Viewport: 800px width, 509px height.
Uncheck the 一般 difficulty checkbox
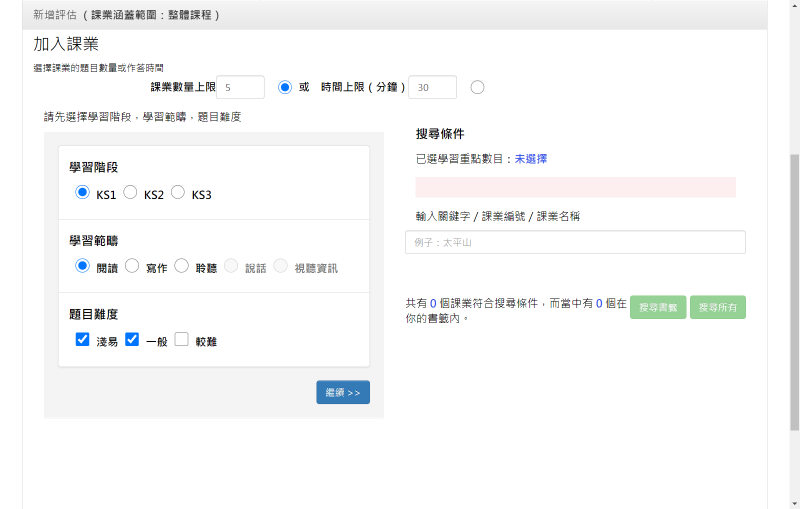click(x=132, y=340)
